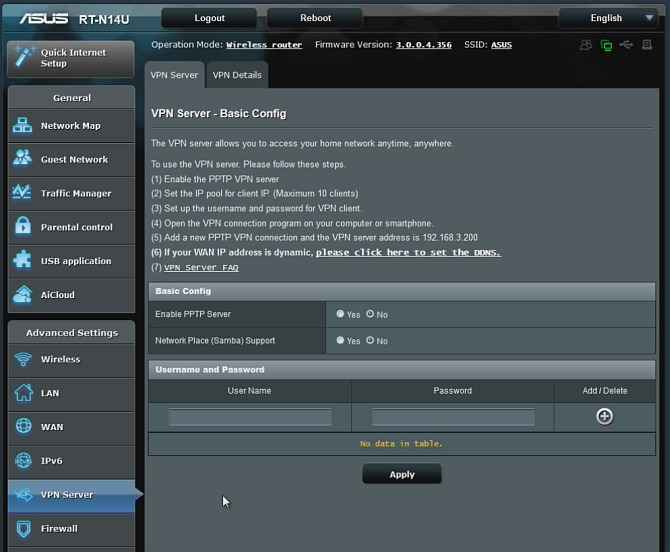Open USB application menu item
670x552 pixels.
[71, 261]
